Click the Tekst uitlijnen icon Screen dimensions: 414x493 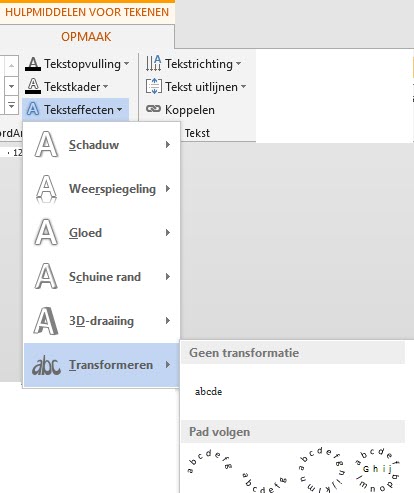click(x=154, y=87)
